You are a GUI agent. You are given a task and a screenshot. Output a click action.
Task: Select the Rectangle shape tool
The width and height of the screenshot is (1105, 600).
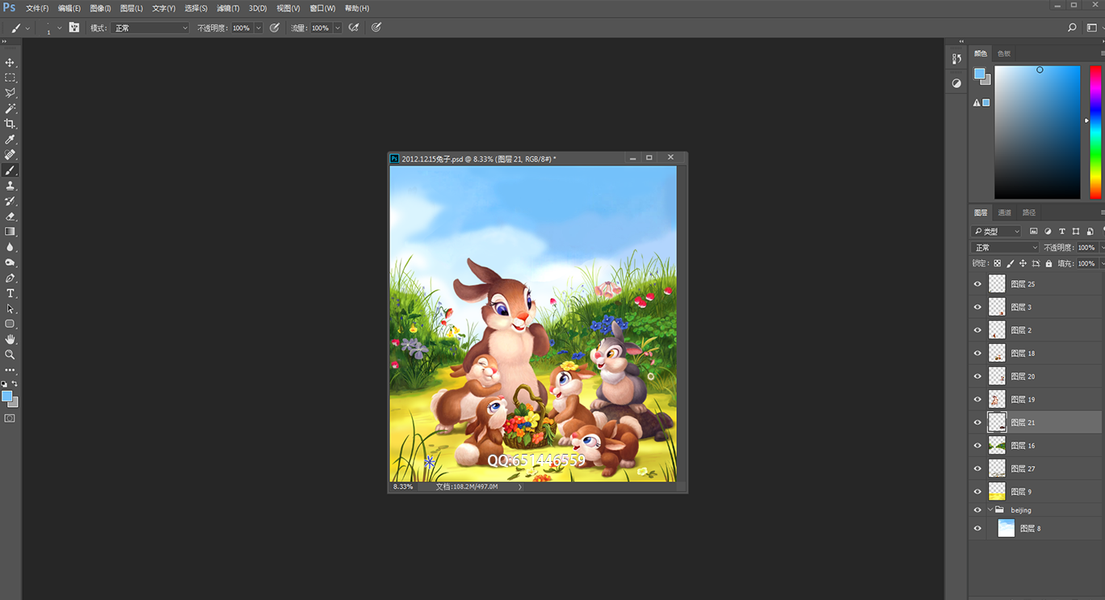point(10,324)
